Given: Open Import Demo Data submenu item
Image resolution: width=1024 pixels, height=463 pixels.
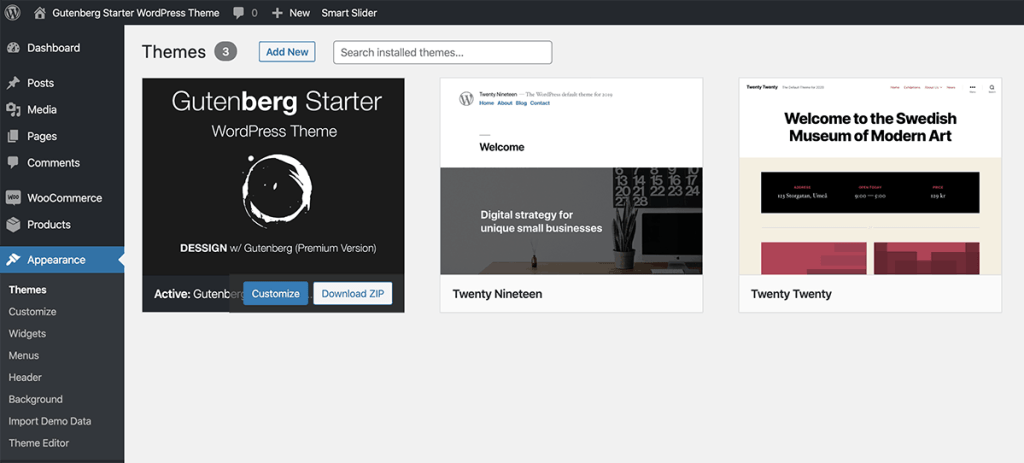Looking at the screenshot, I should pyautogui.click(x=50, y=421).
